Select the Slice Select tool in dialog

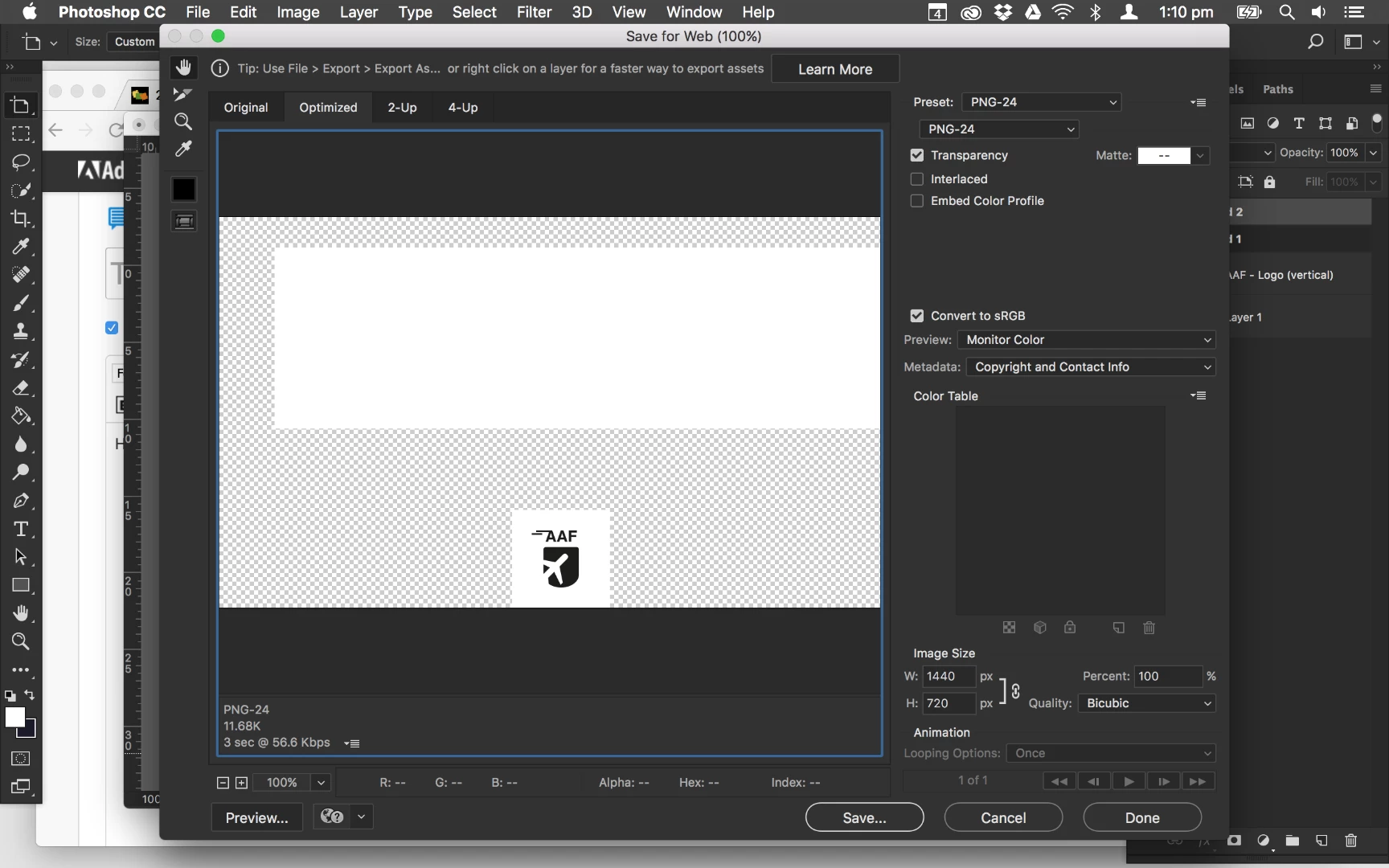click(x=183, y=95)
